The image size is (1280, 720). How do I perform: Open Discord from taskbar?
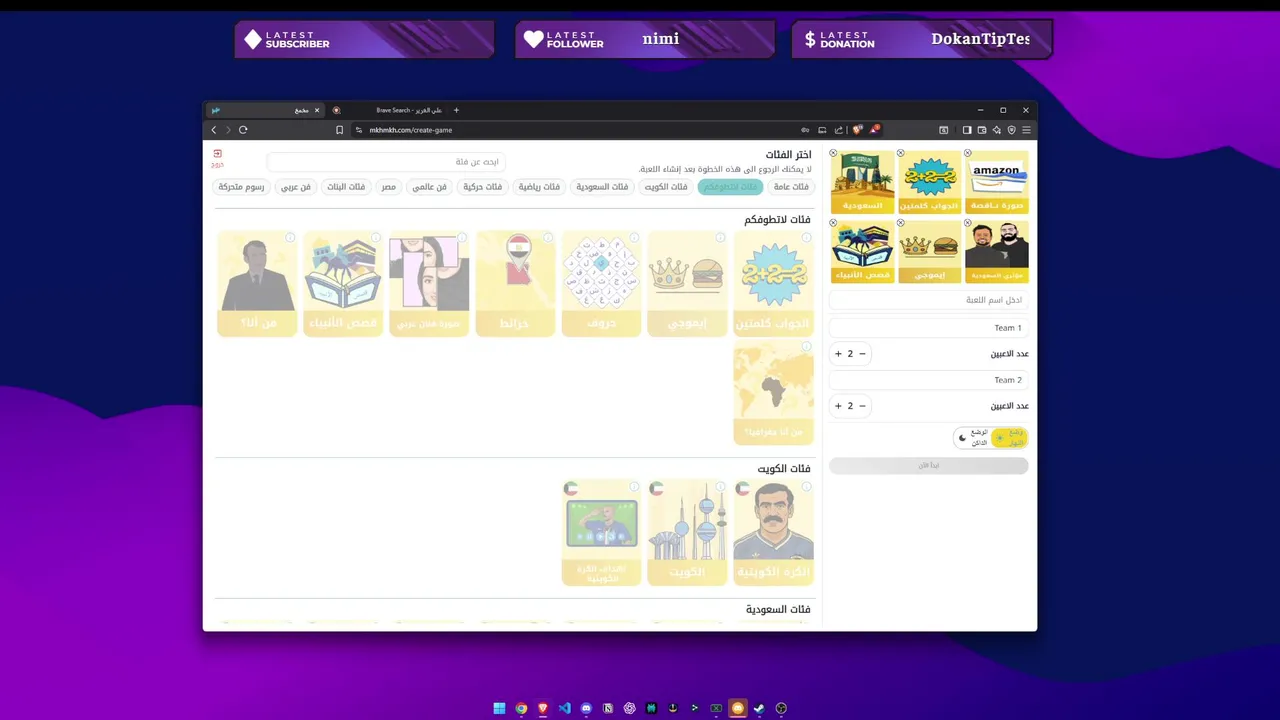pos(586,708)
